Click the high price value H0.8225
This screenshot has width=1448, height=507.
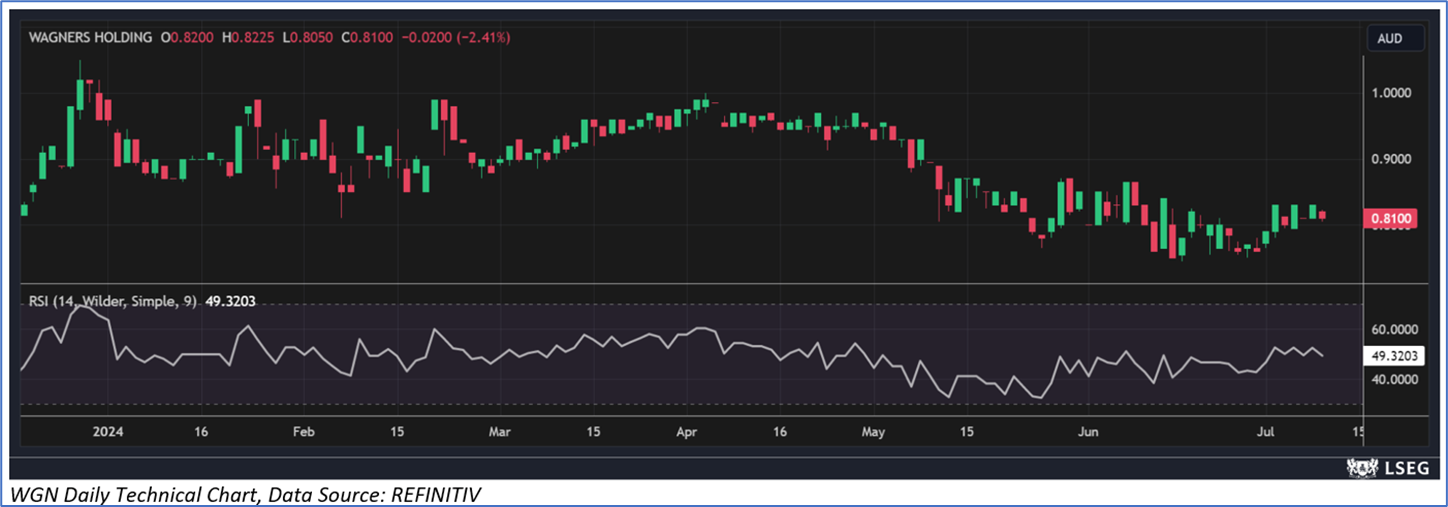(248, 37)
